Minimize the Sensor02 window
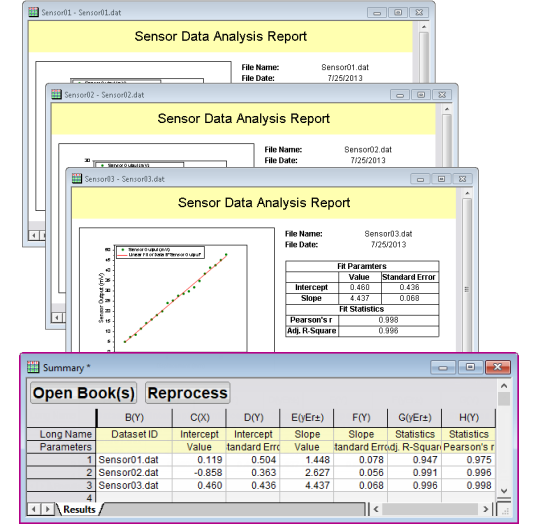 tap(400, 95)
